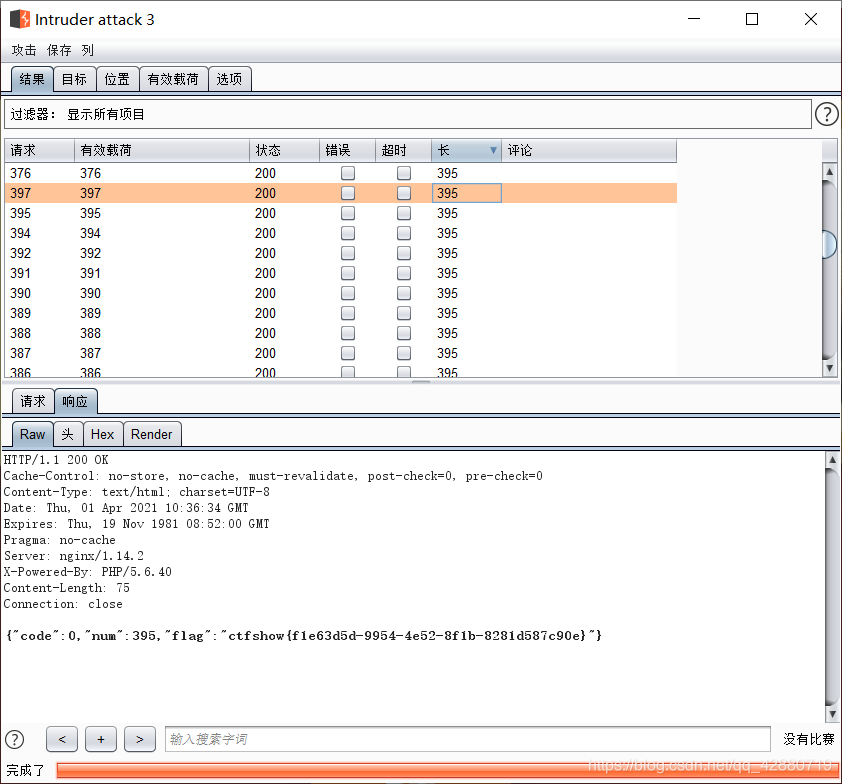This screenshot has height=784, width=842.
Task: Toggle timeout checkbox for request 376
Action: click(x=404, y=173)
